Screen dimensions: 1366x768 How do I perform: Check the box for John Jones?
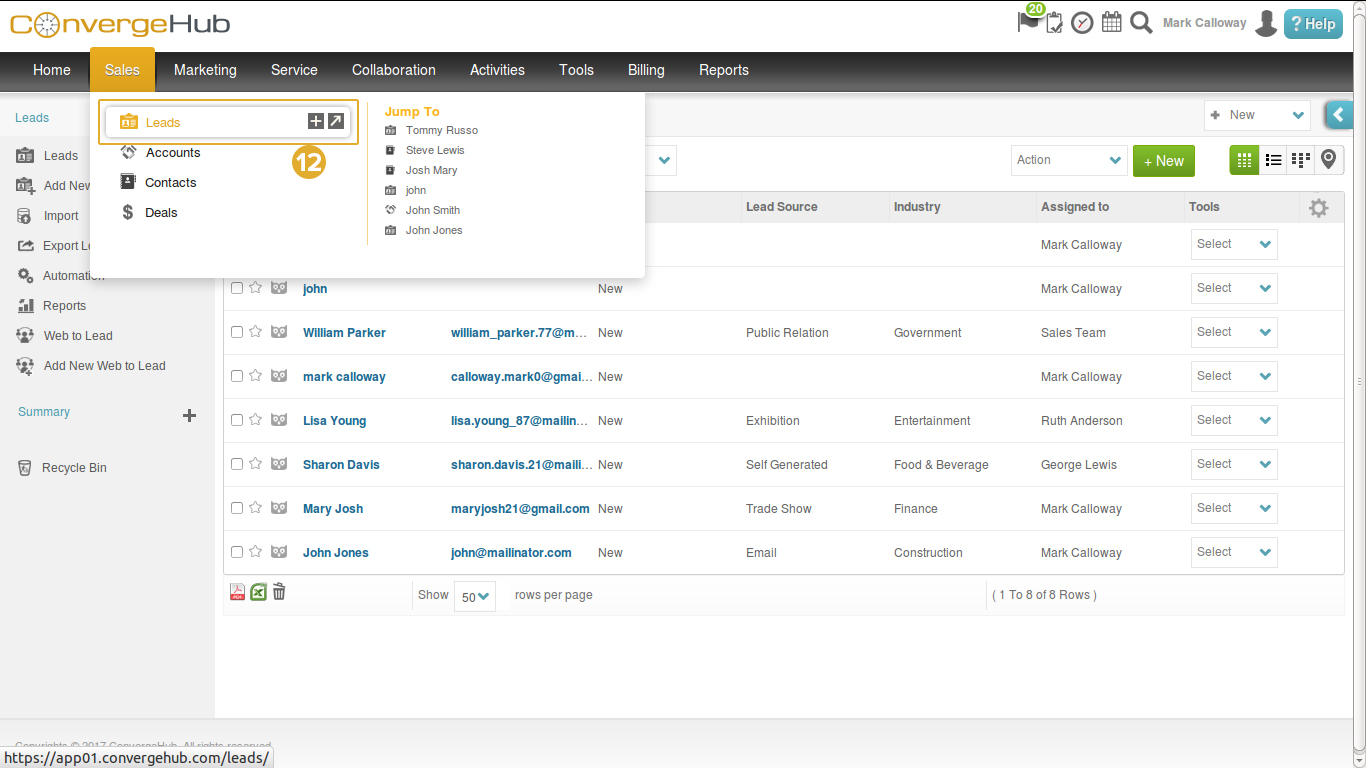(x=237, y=552)
